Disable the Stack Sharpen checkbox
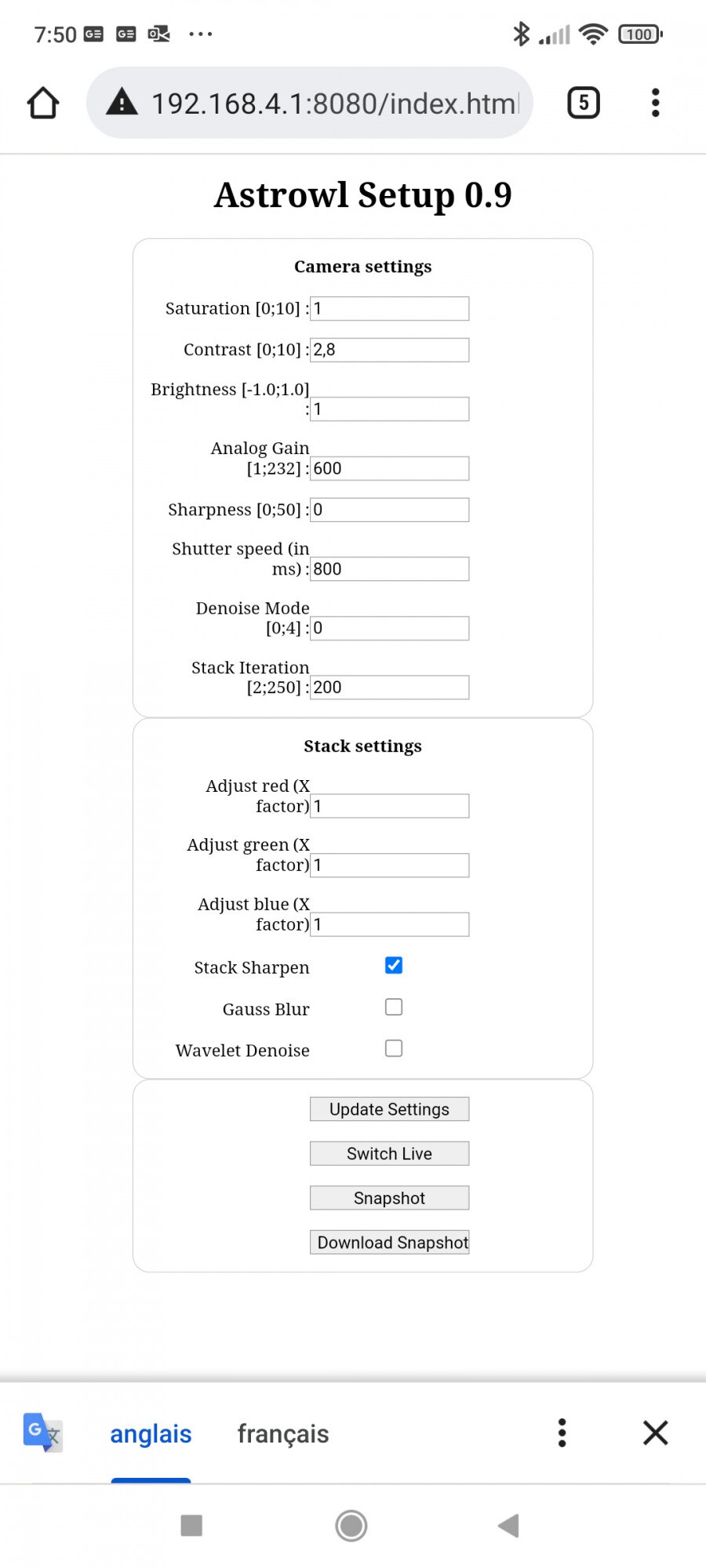Viewport: 706px width, 1568px height. [394, 965]
